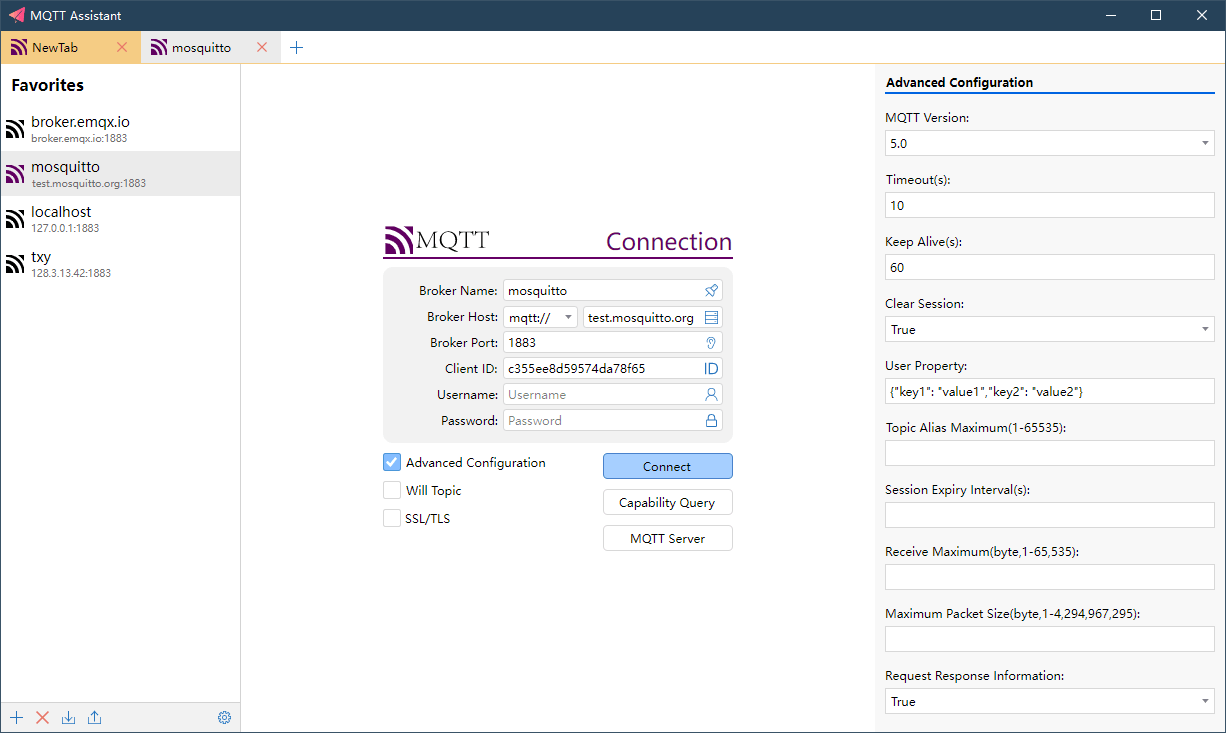This screenshot has height=733, width=1226.
Task: Open Request Response Information dropdown
Action: pos(1050,701)
